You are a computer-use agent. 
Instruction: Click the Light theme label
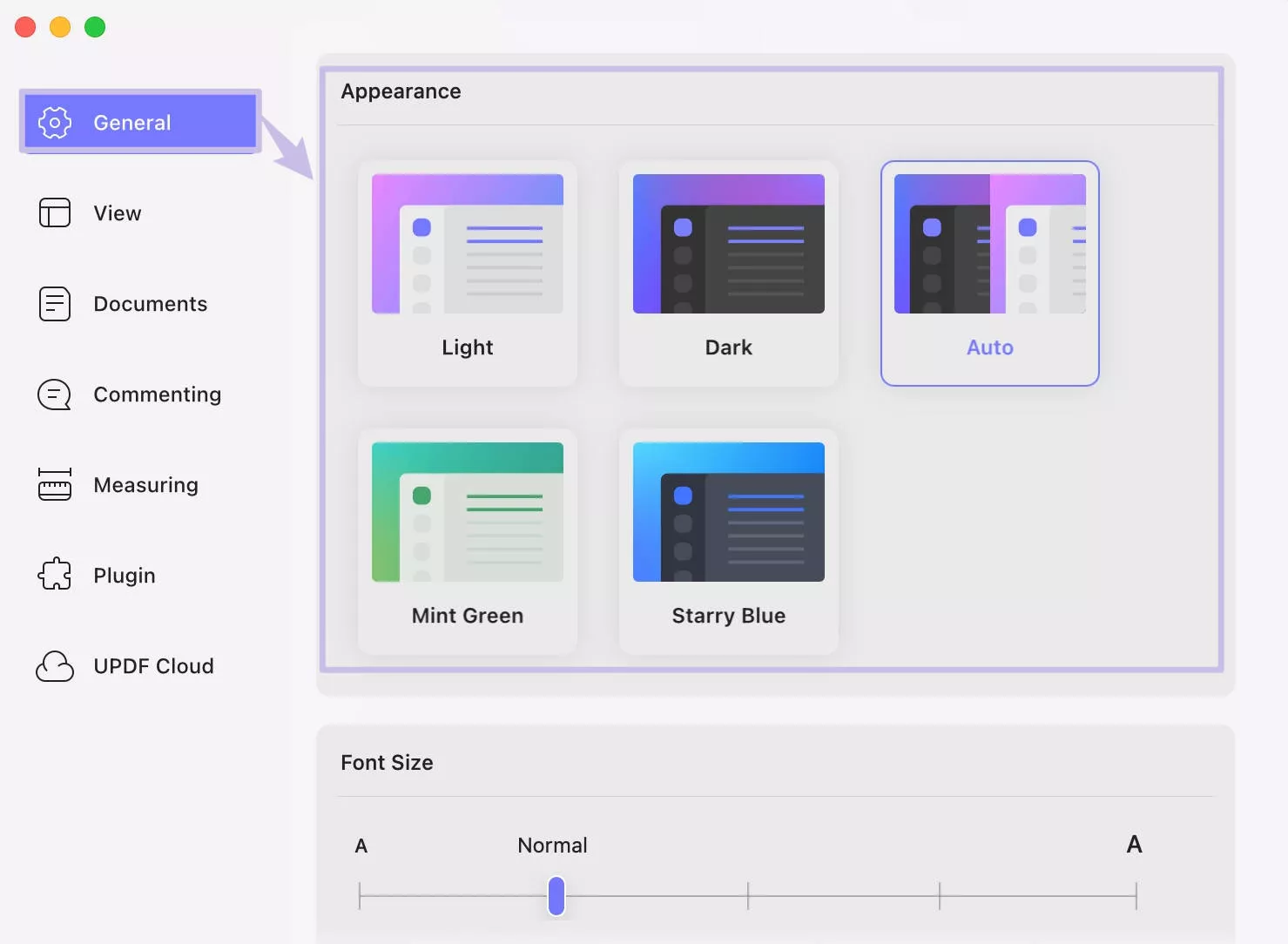[x=468, y=347]
